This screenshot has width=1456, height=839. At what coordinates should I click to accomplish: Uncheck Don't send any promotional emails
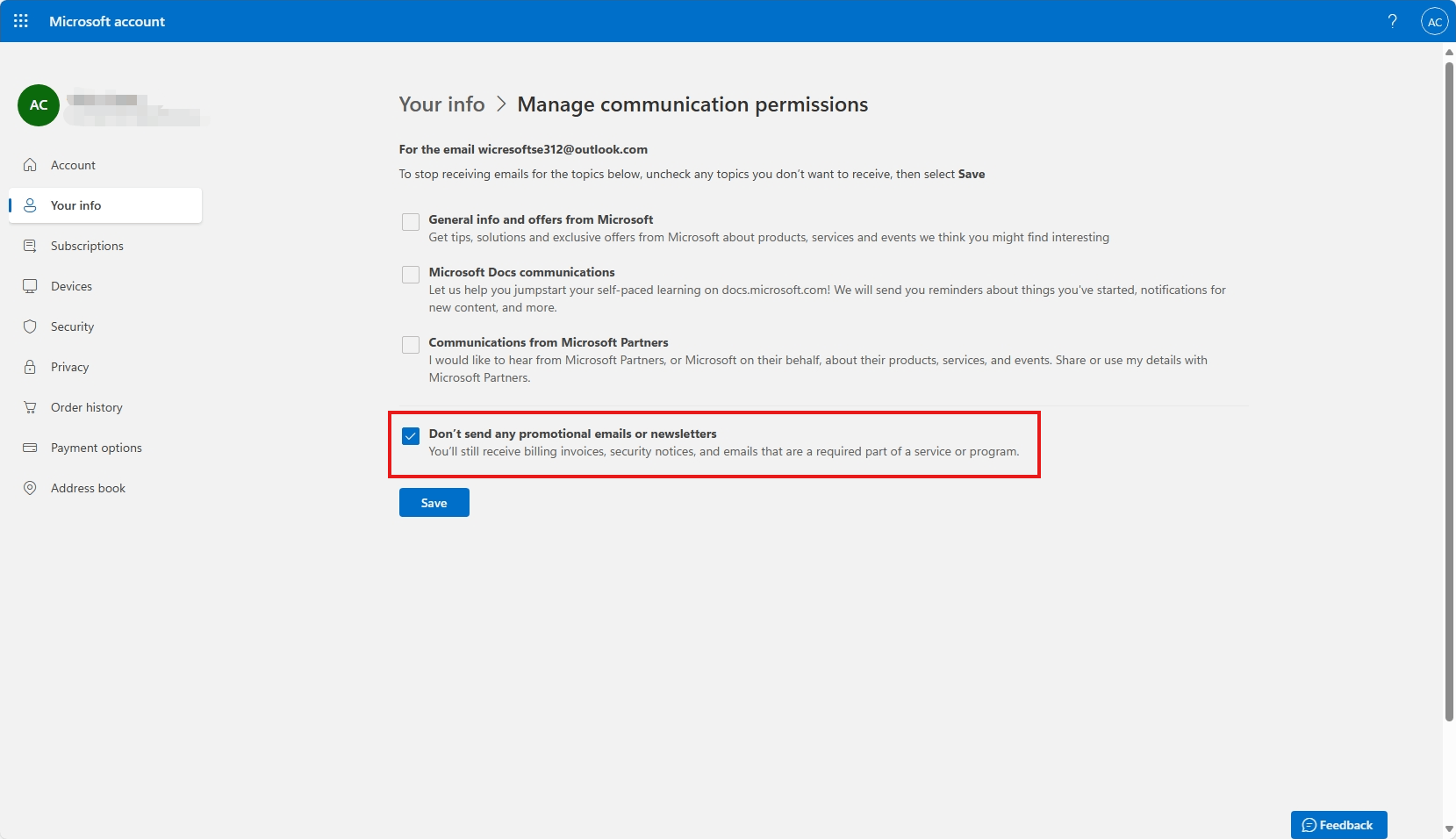[411, 436]
